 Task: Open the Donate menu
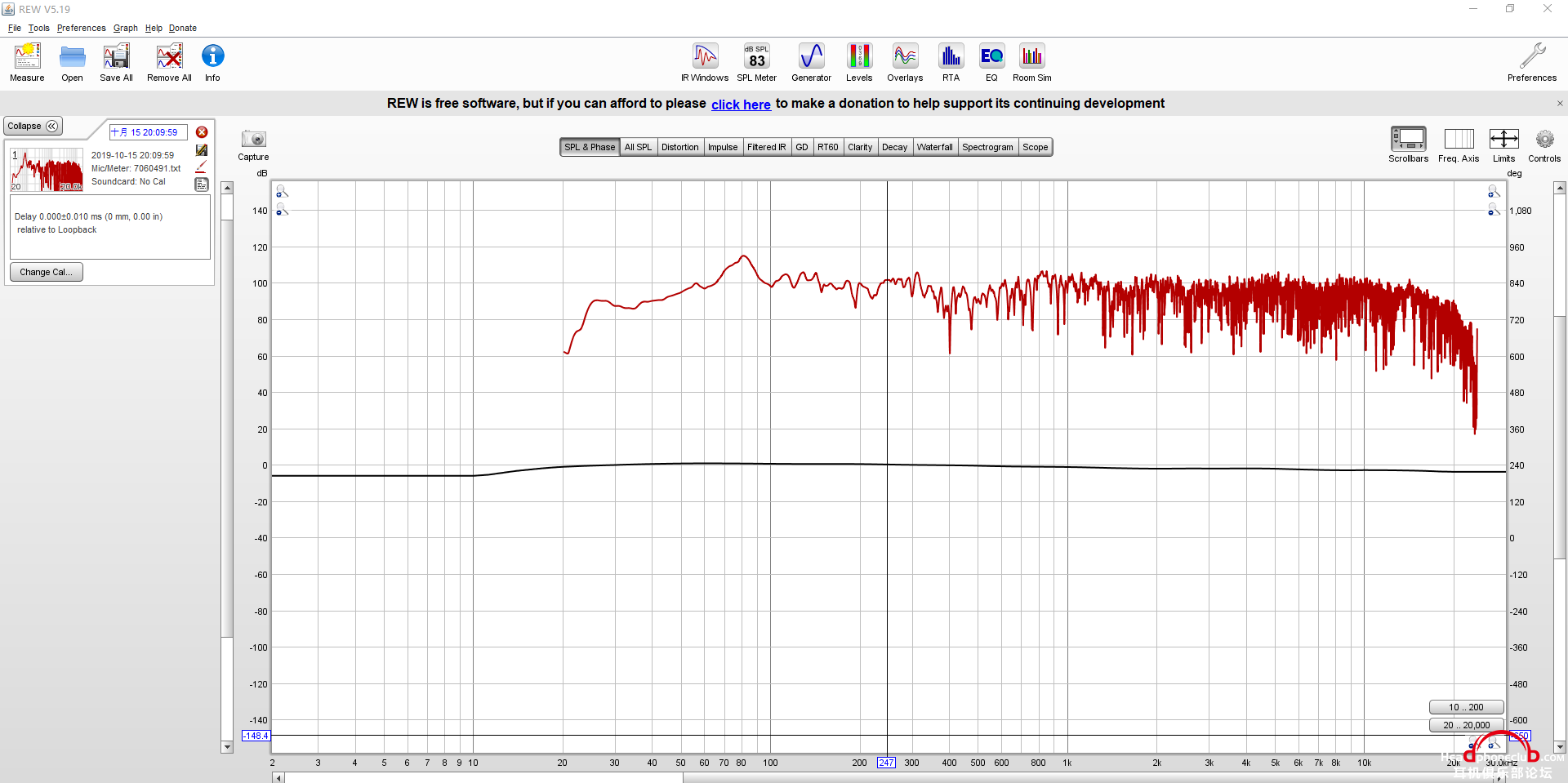point(182,28)
